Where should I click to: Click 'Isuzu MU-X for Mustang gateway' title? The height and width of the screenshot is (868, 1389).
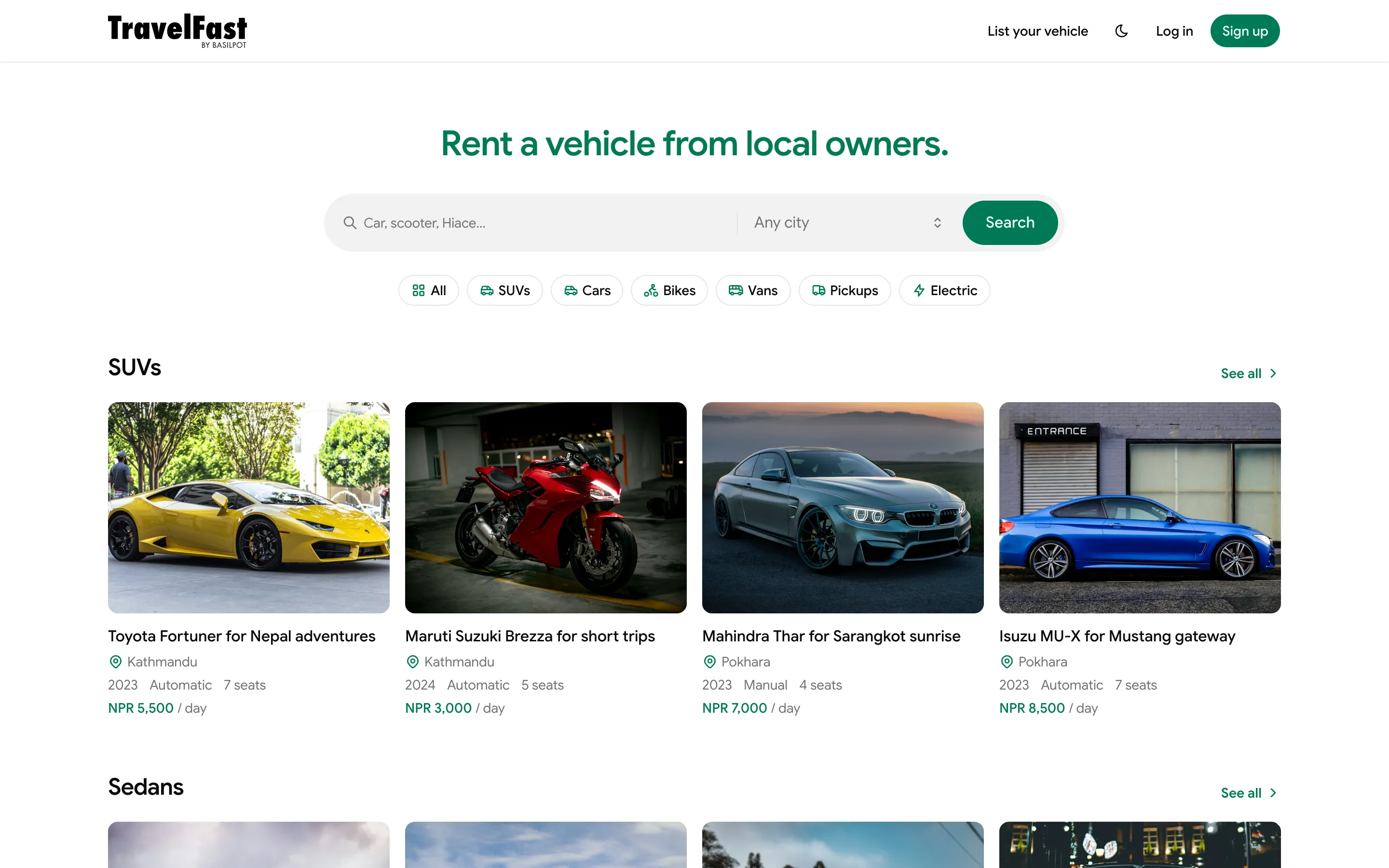coord(1117,636)
